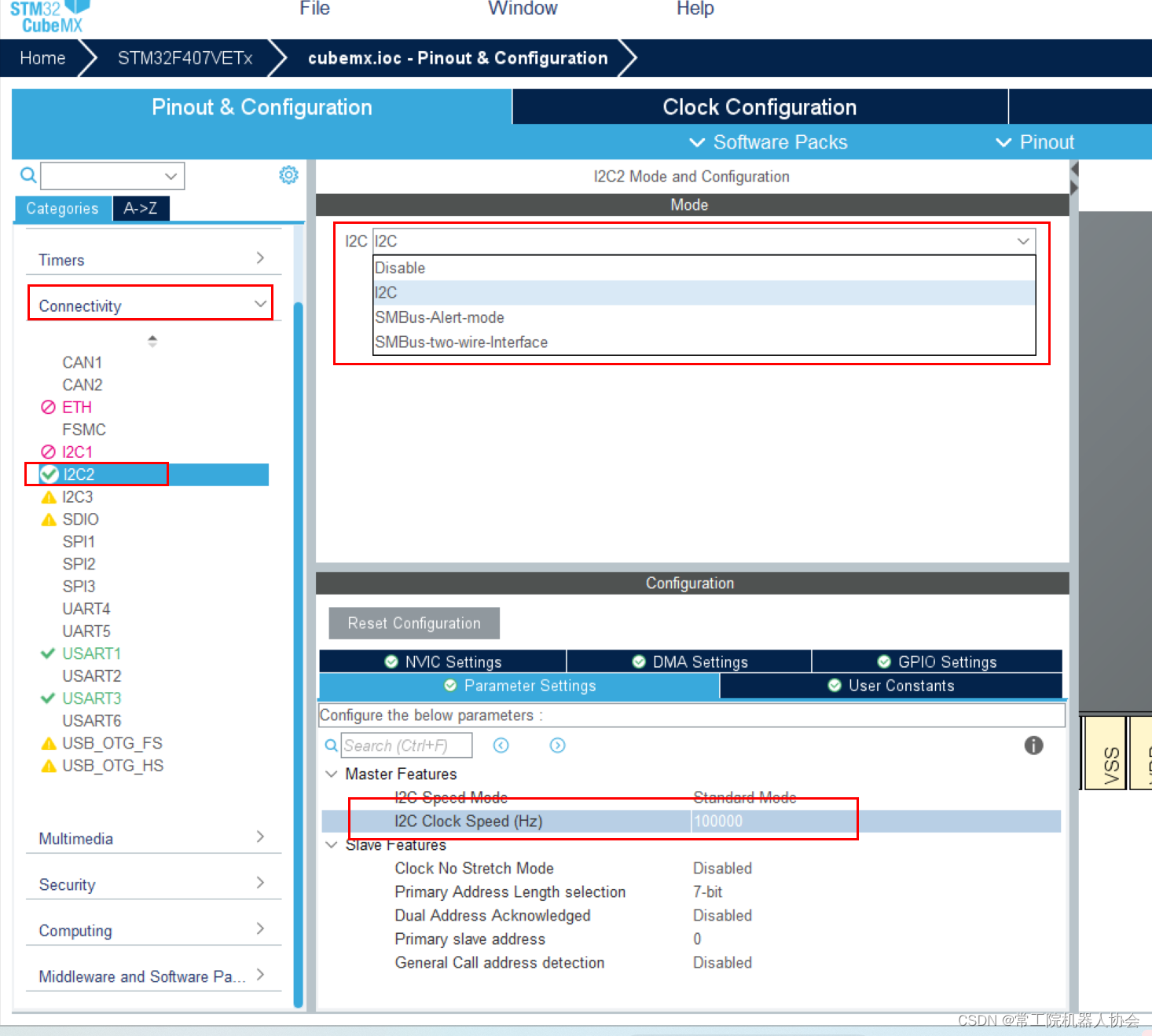Open the GPIO Settings tab
Screen dimensions: 1152x1036
click(937, 661)
